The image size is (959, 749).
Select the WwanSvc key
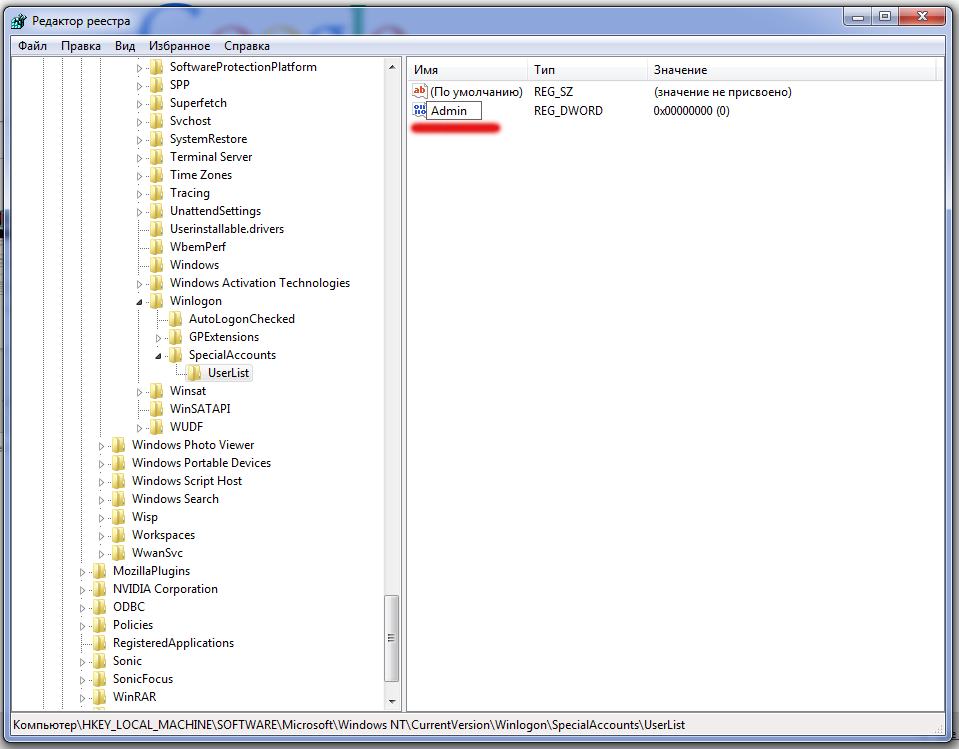157,553
